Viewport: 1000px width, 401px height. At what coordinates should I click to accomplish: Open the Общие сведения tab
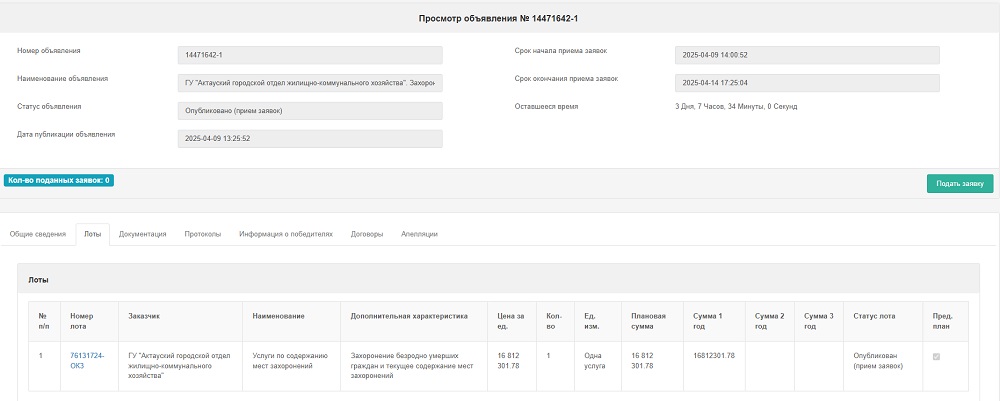[37, 234]
